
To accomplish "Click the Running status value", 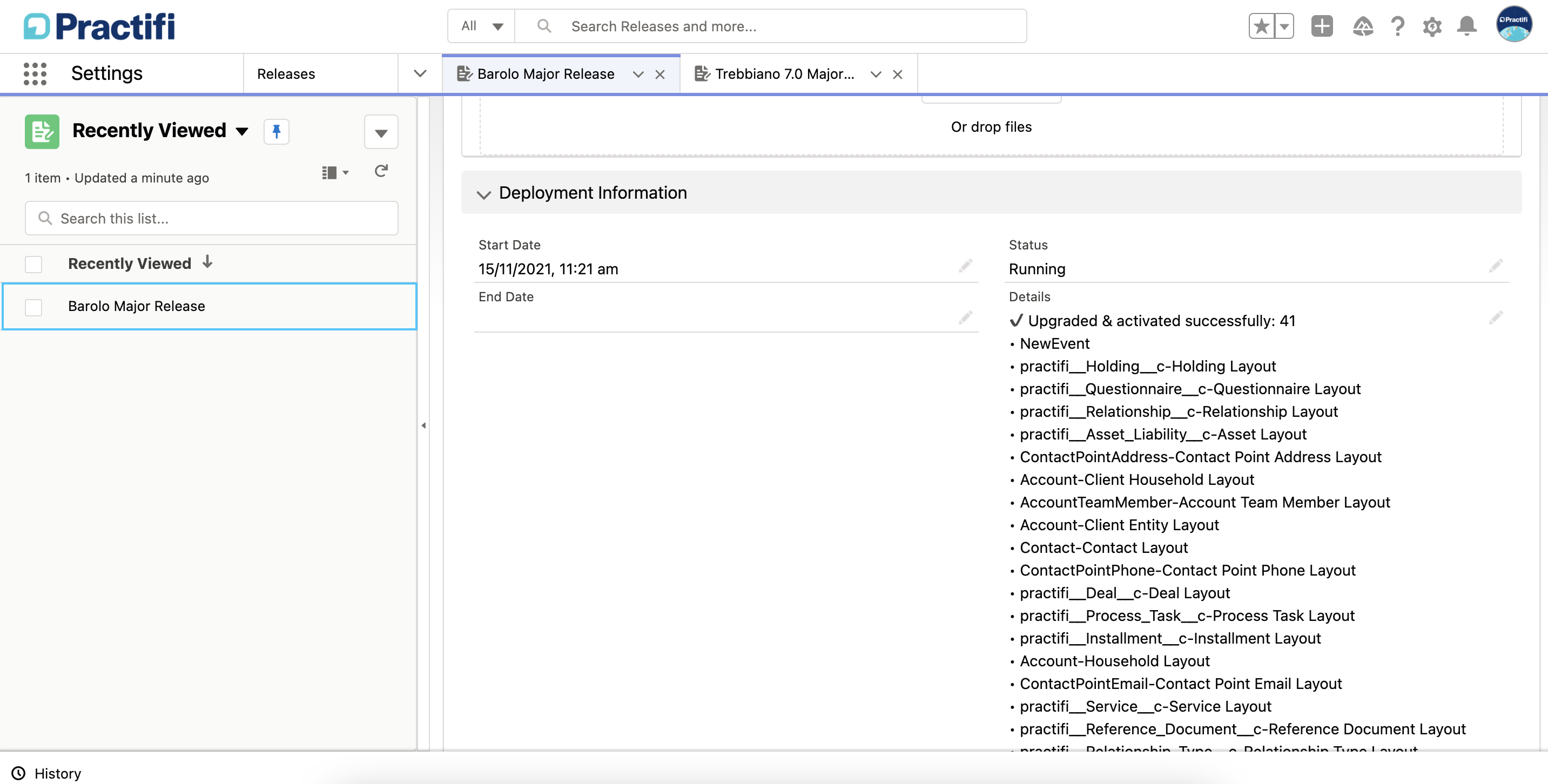I will click(x=1037, y=269).
